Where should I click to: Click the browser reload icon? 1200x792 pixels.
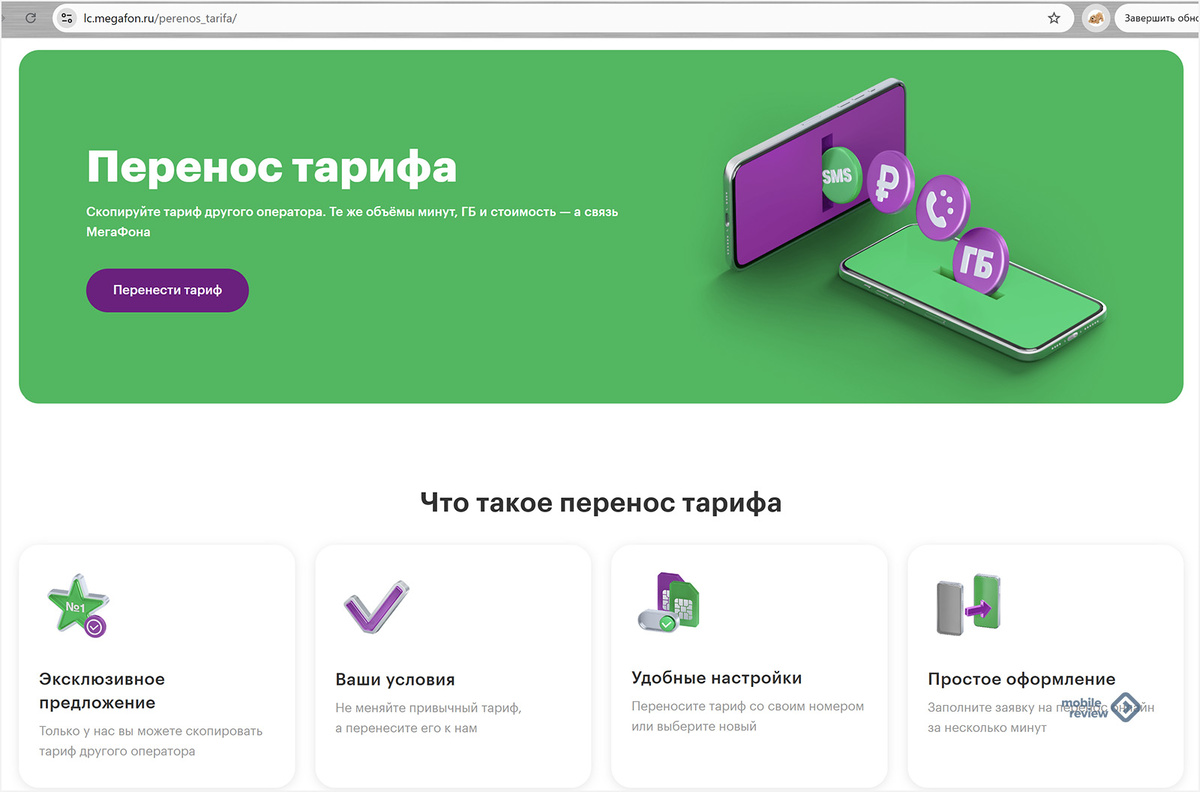31,18
